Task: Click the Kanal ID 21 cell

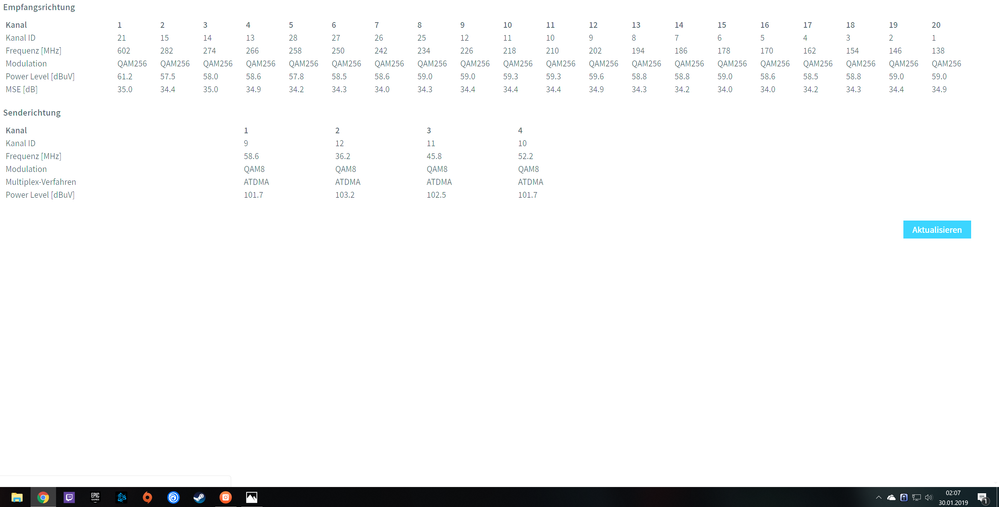Action: [x=122, y=38]
